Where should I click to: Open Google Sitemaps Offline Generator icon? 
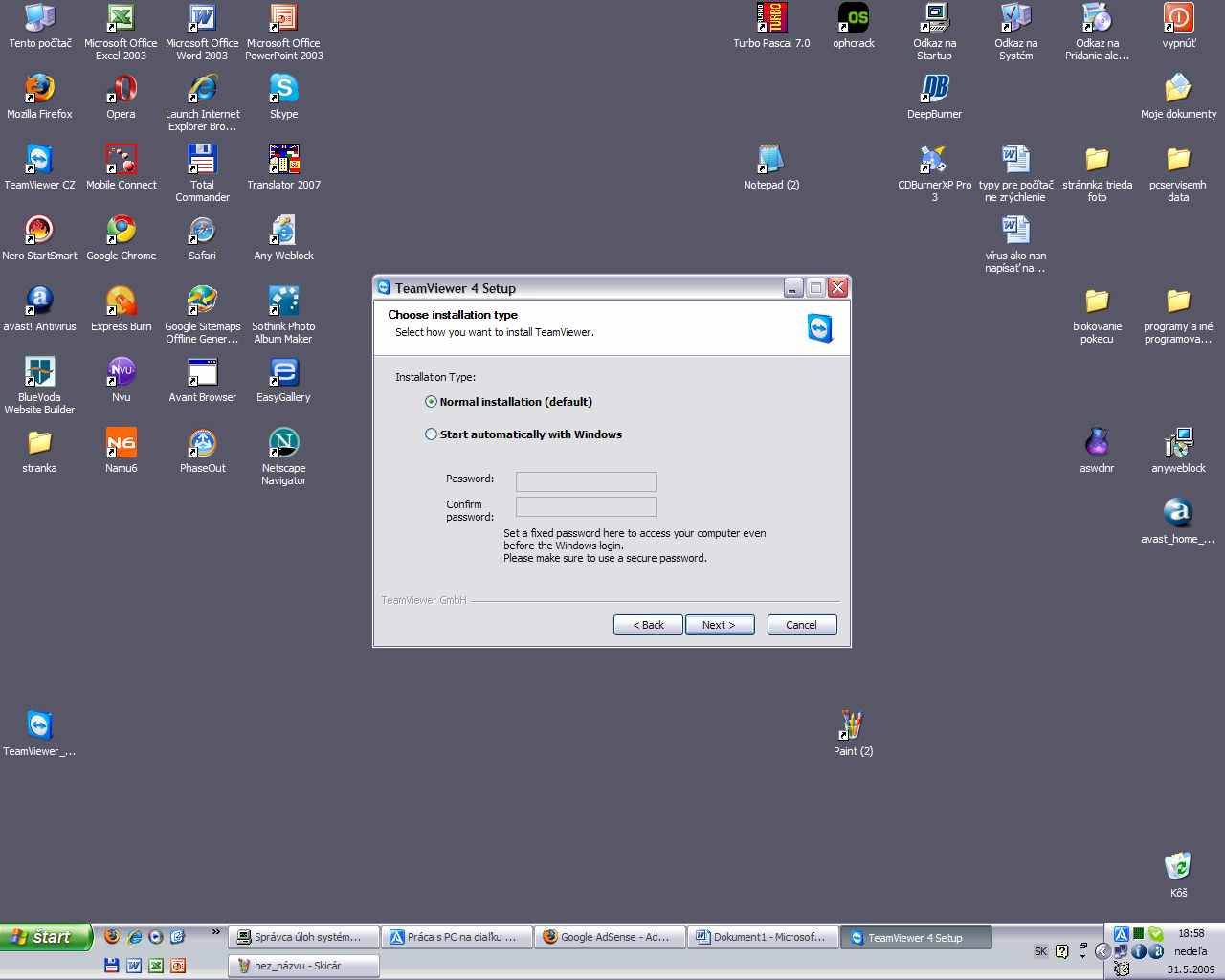[x=202, y=301]
